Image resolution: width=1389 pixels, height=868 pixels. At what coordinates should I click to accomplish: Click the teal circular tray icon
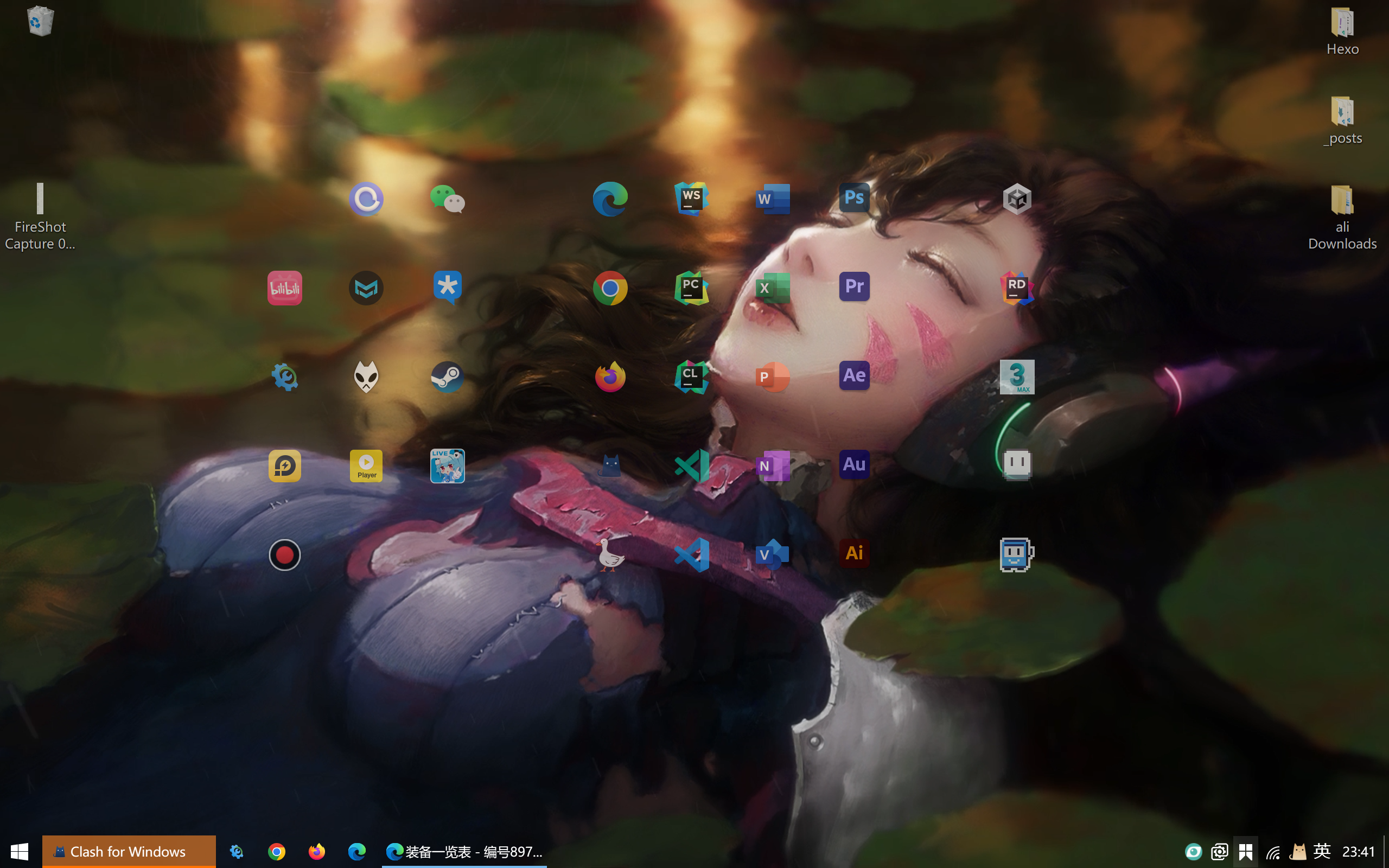click(x=1193, y=851)
